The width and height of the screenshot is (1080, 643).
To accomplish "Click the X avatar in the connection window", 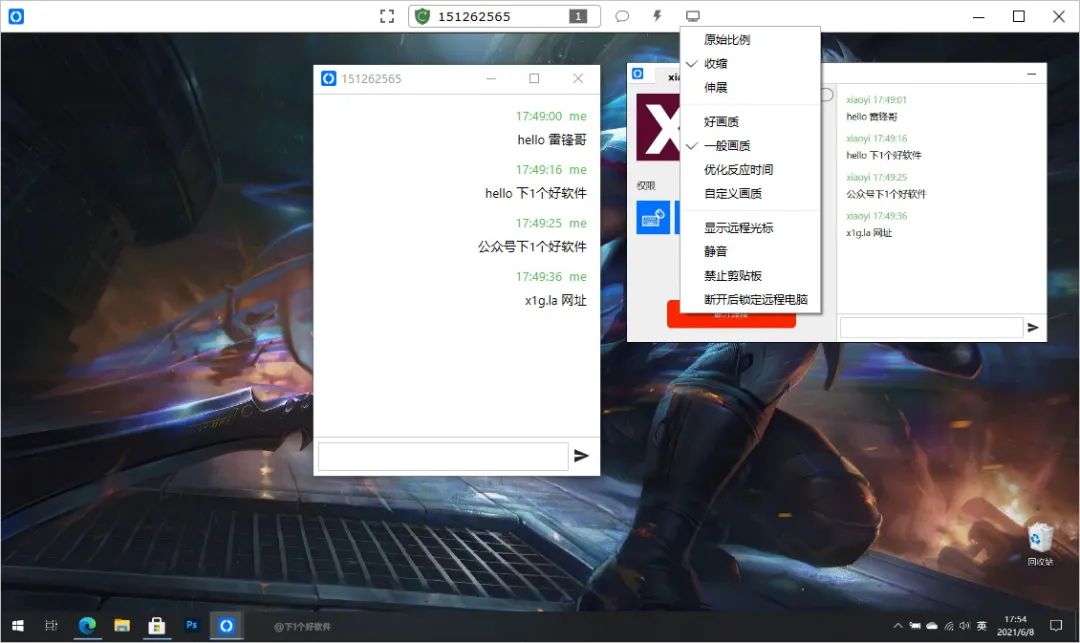I will click(x=658, y=128).
